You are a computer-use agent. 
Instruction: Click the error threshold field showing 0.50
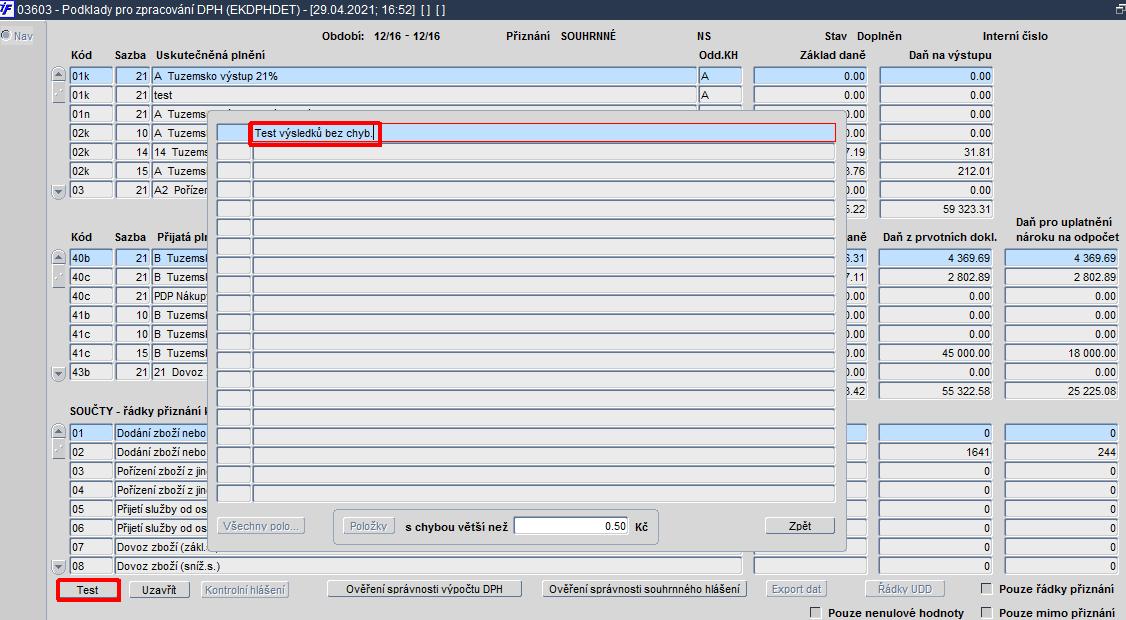[x=572, y=526]
